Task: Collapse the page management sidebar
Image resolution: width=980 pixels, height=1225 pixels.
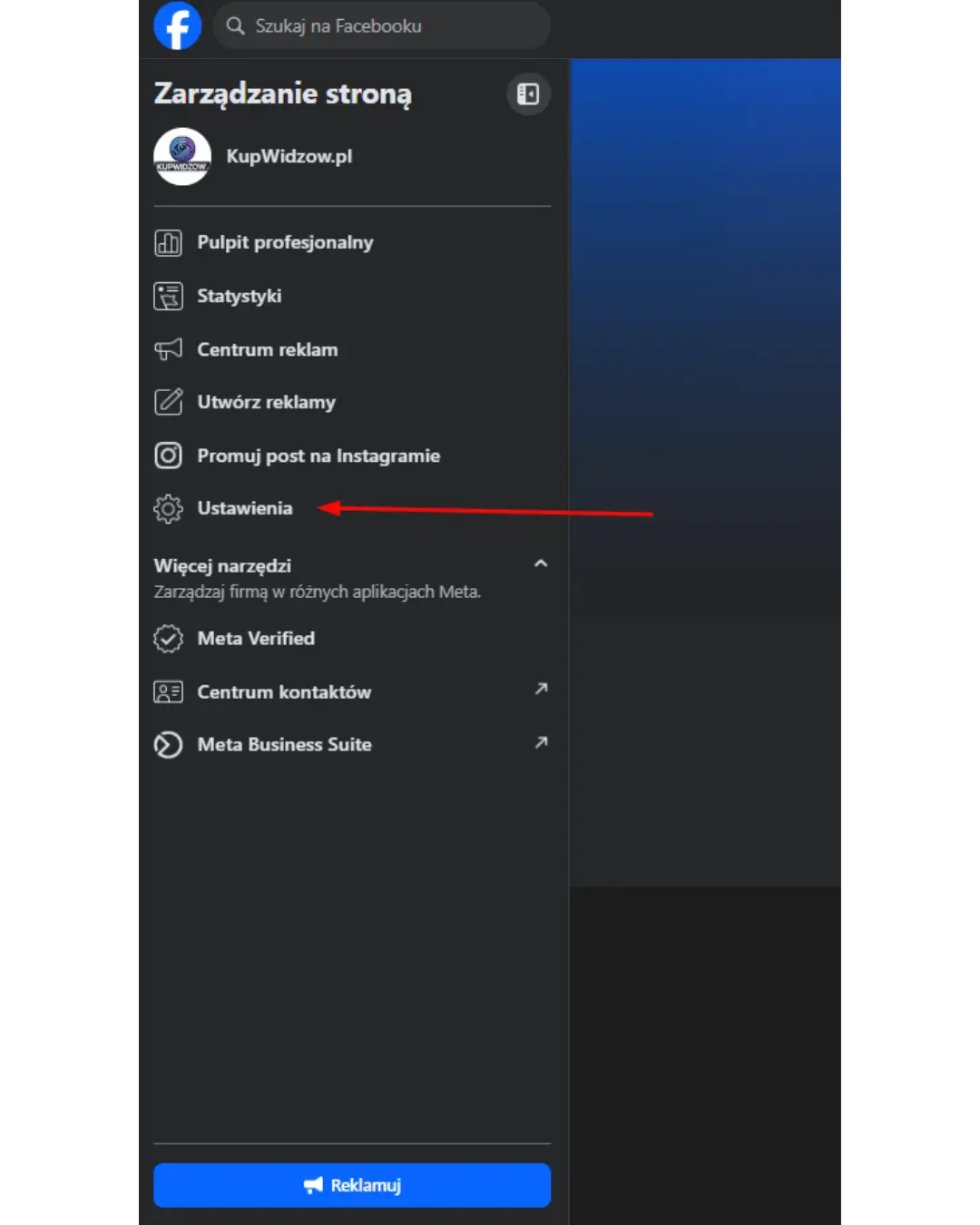Action: tap(528, 94)
